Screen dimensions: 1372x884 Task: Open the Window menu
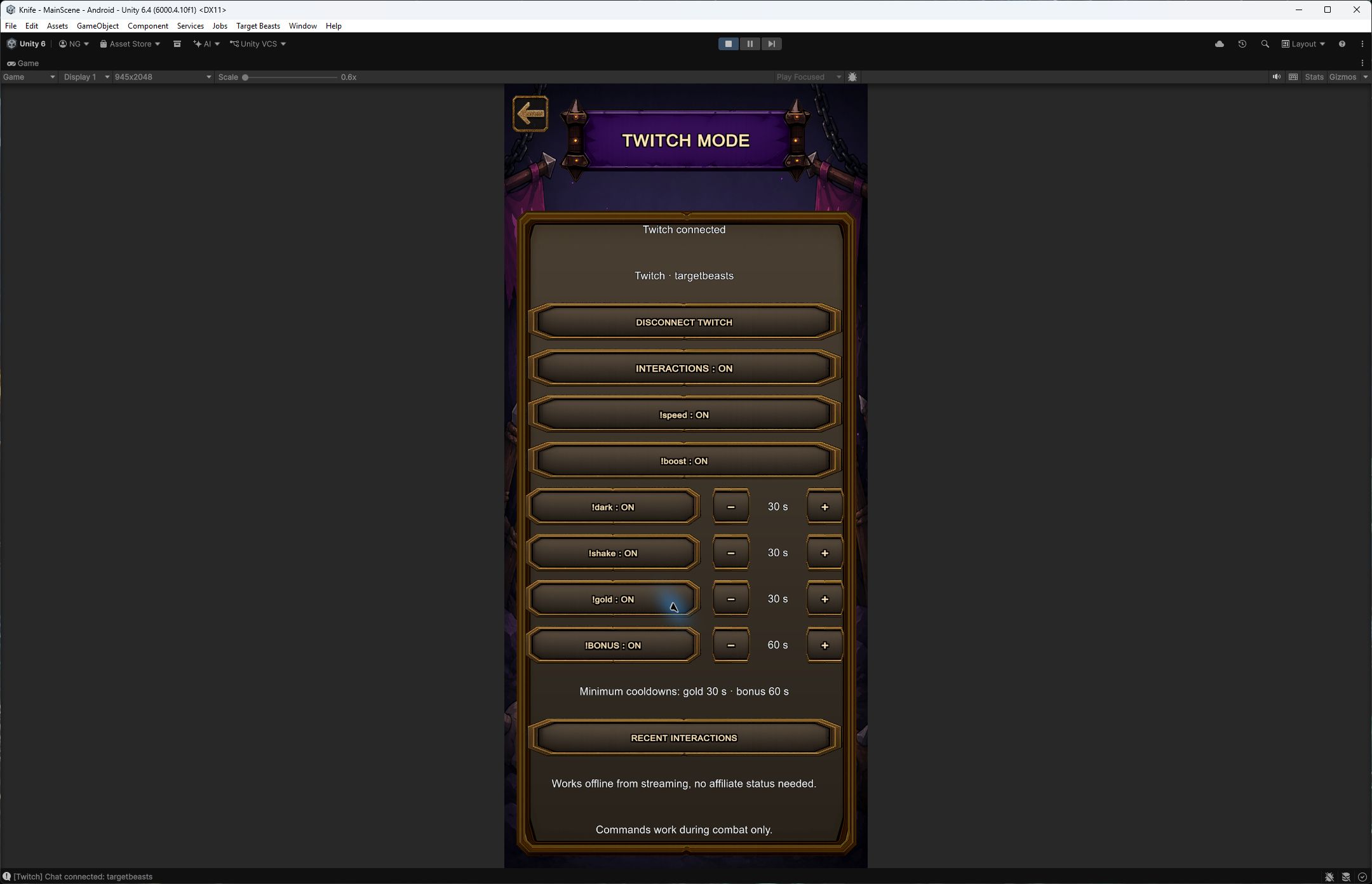(302, 26)
